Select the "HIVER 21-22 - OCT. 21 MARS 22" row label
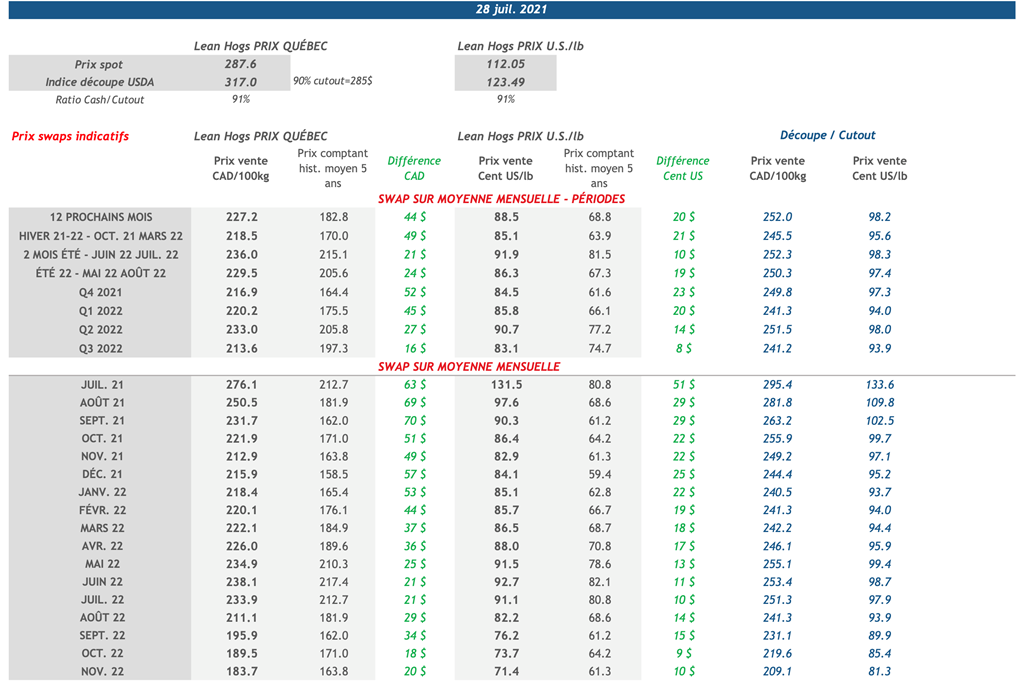Screen dimensions: 1024x683 pyautogui.click(x=101, y=236)
